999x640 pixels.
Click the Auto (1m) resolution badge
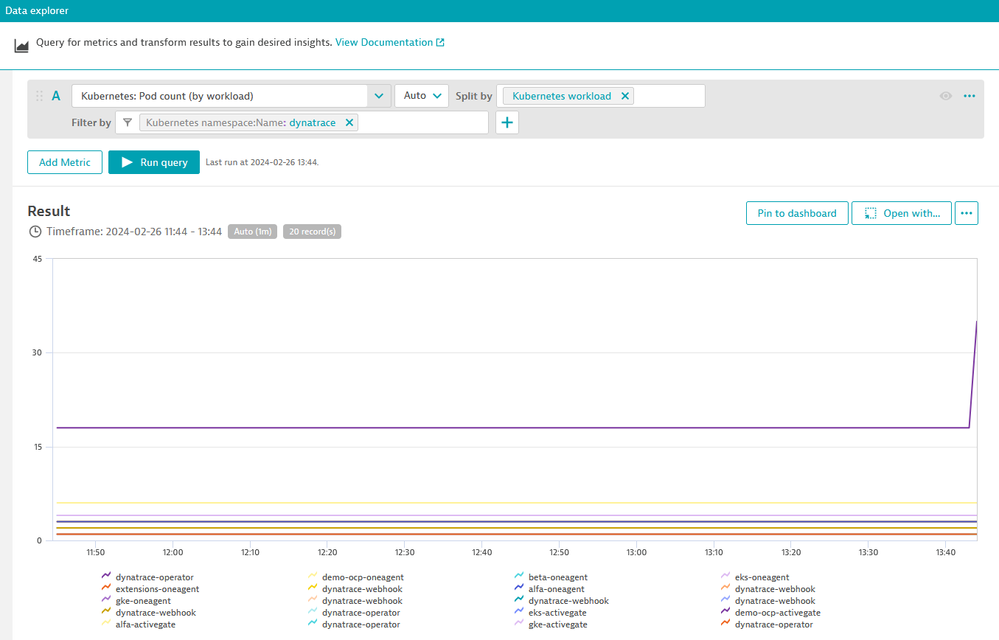[x=252, y=232]
